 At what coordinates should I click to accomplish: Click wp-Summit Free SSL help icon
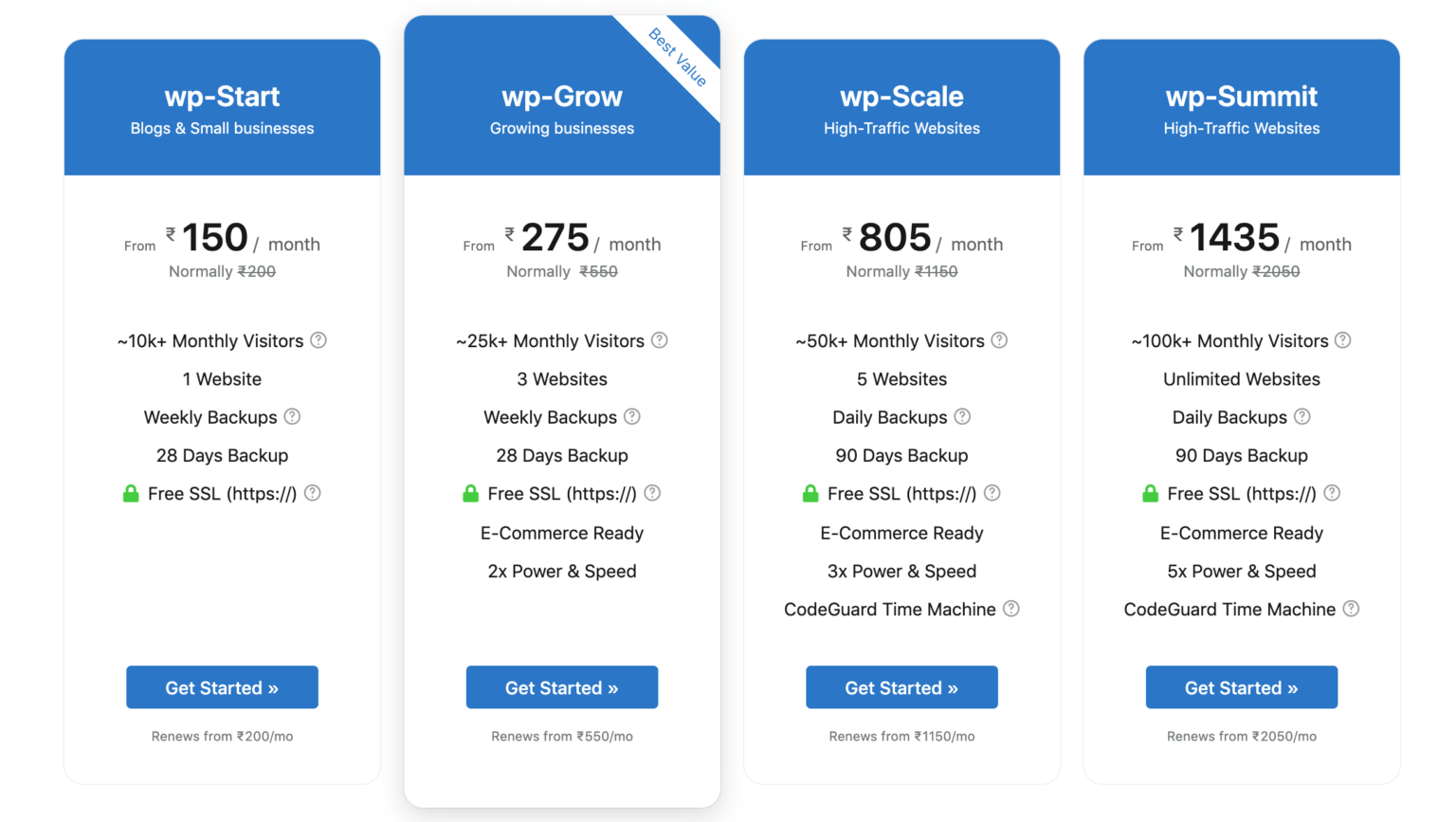click(1332, 493)
